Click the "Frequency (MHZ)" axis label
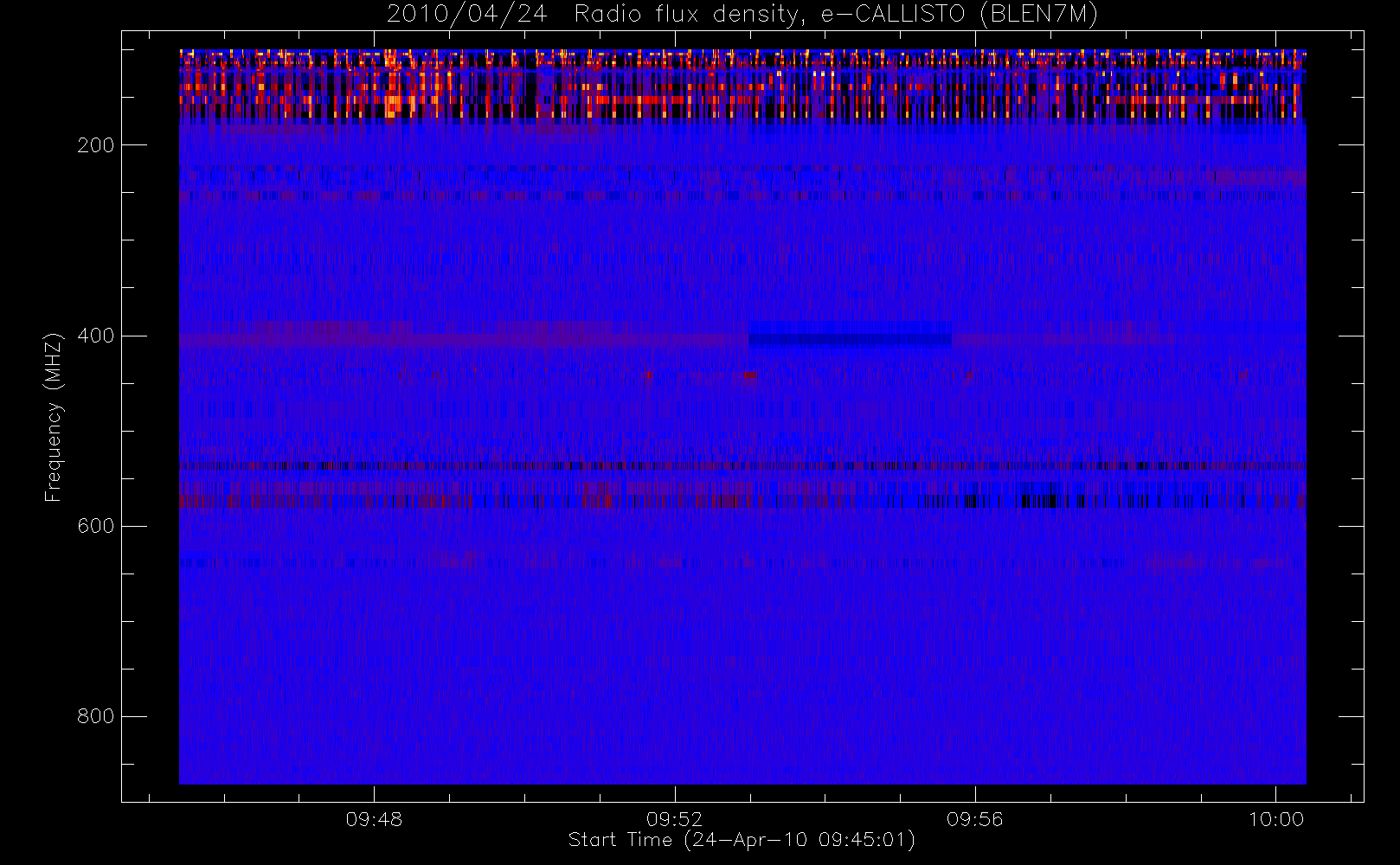Viewport: 1400px width, 865px height. (x=54, y=417)
